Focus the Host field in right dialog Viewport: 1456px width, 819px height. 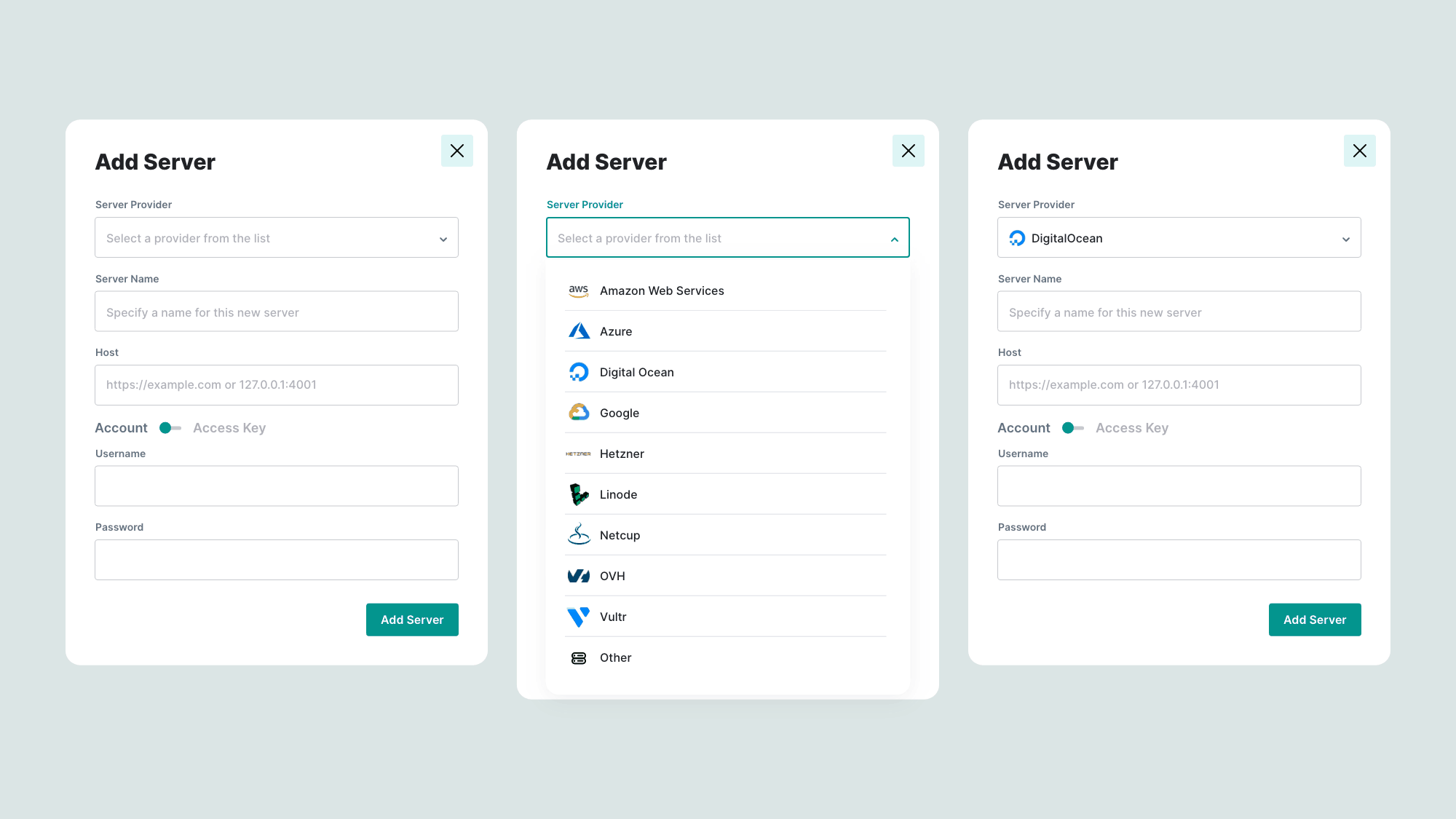(1179, 385)
